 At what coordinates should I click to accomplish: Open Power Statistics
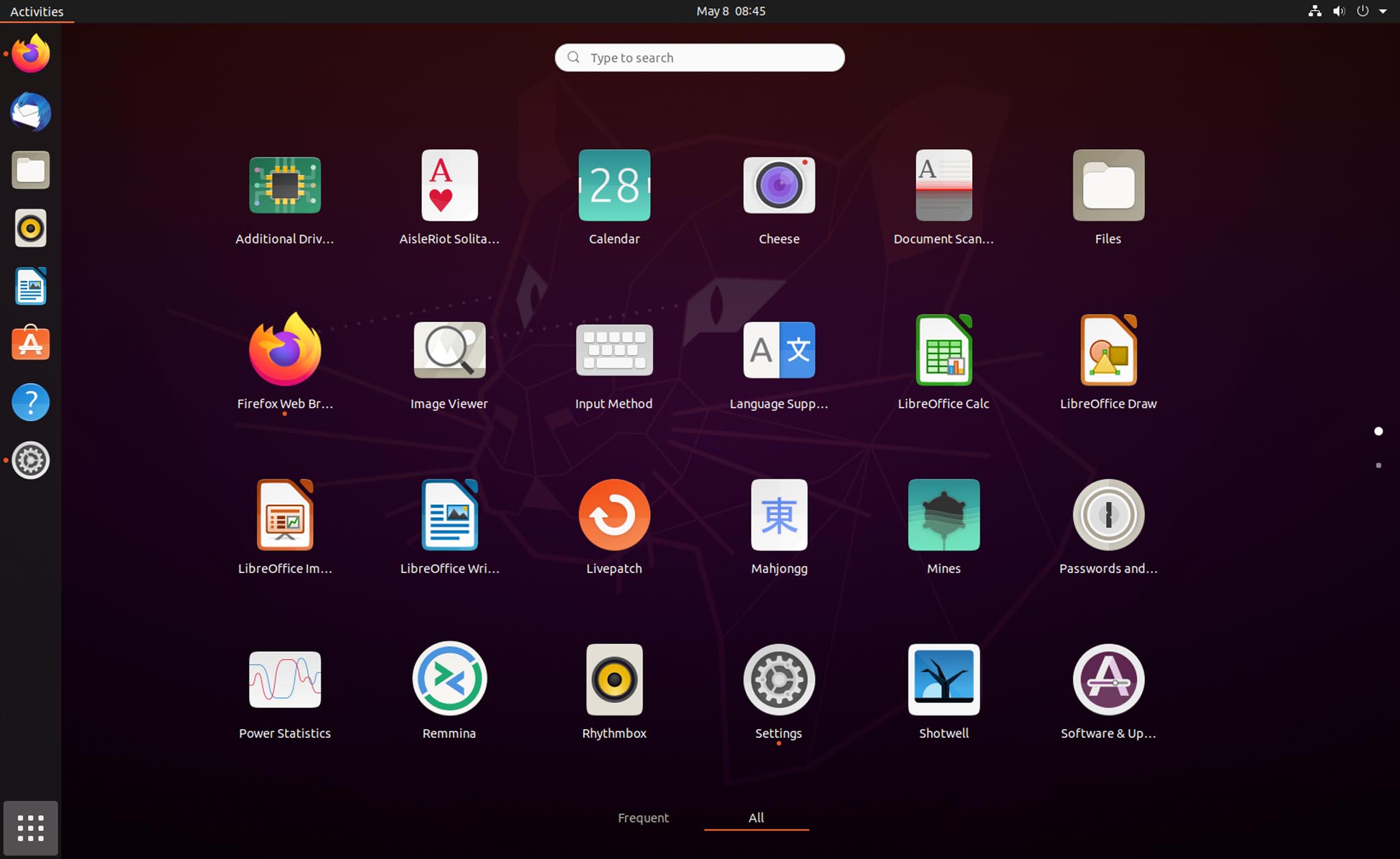(x=284, y=679)
